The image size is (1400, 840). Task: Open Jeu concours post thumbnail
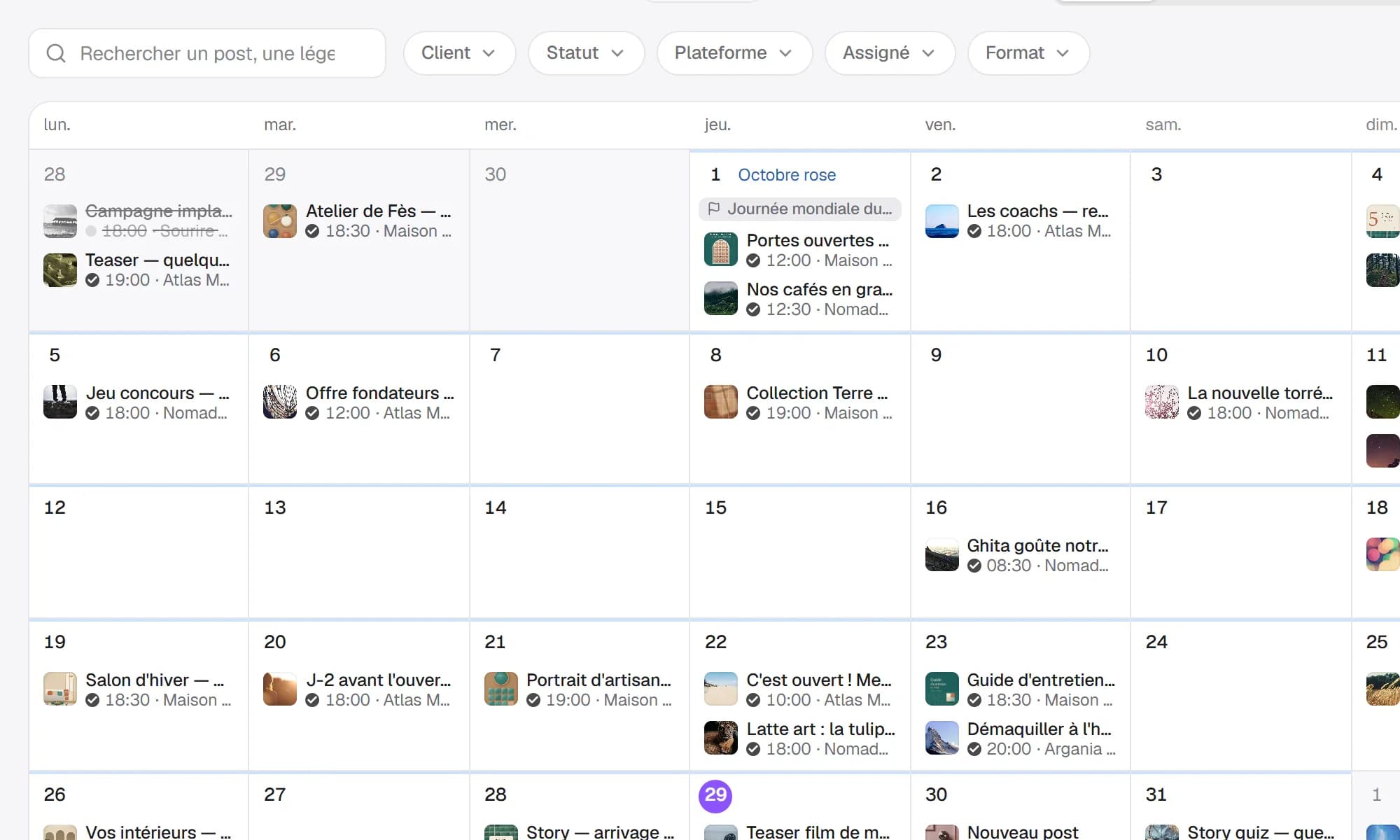60,402
